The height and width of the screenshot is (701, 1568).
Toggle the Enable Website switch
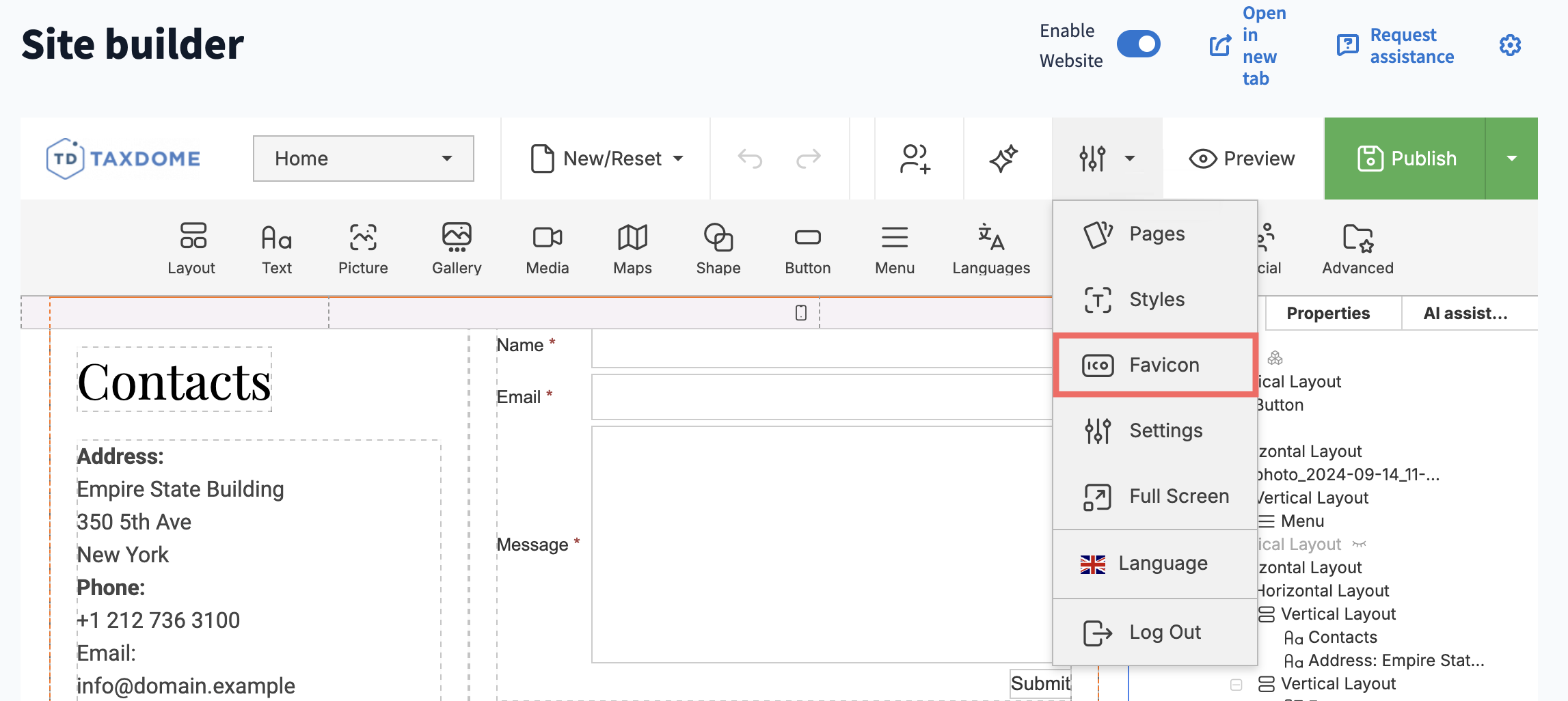(x=1138, y=44)
